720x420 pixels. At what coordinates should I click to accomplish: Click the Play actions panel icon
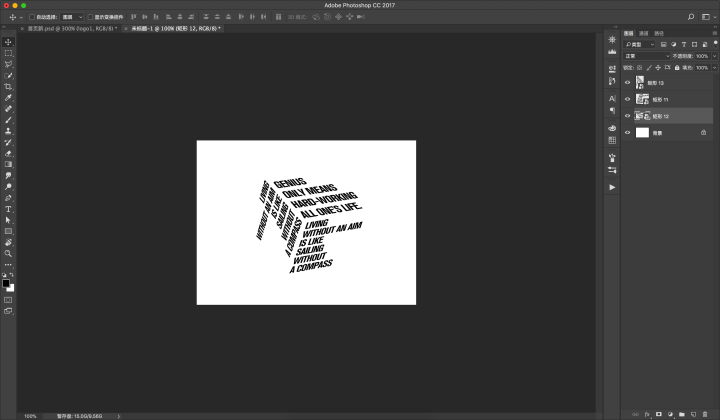[x=612, y=187]
